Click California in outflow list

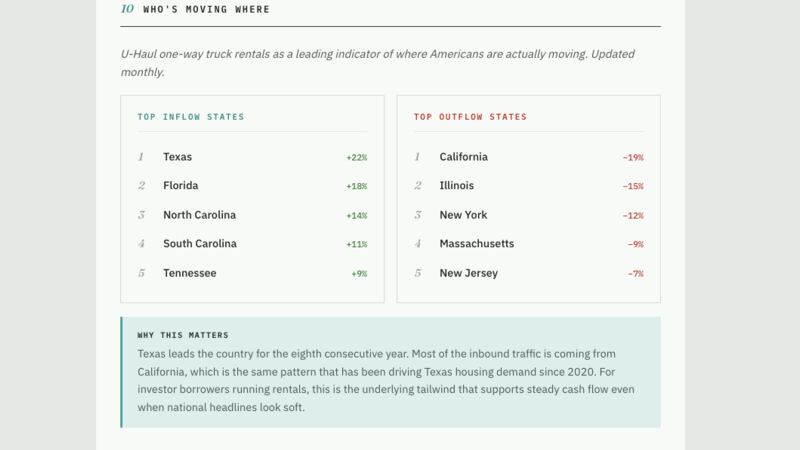(x=463, y=157)
